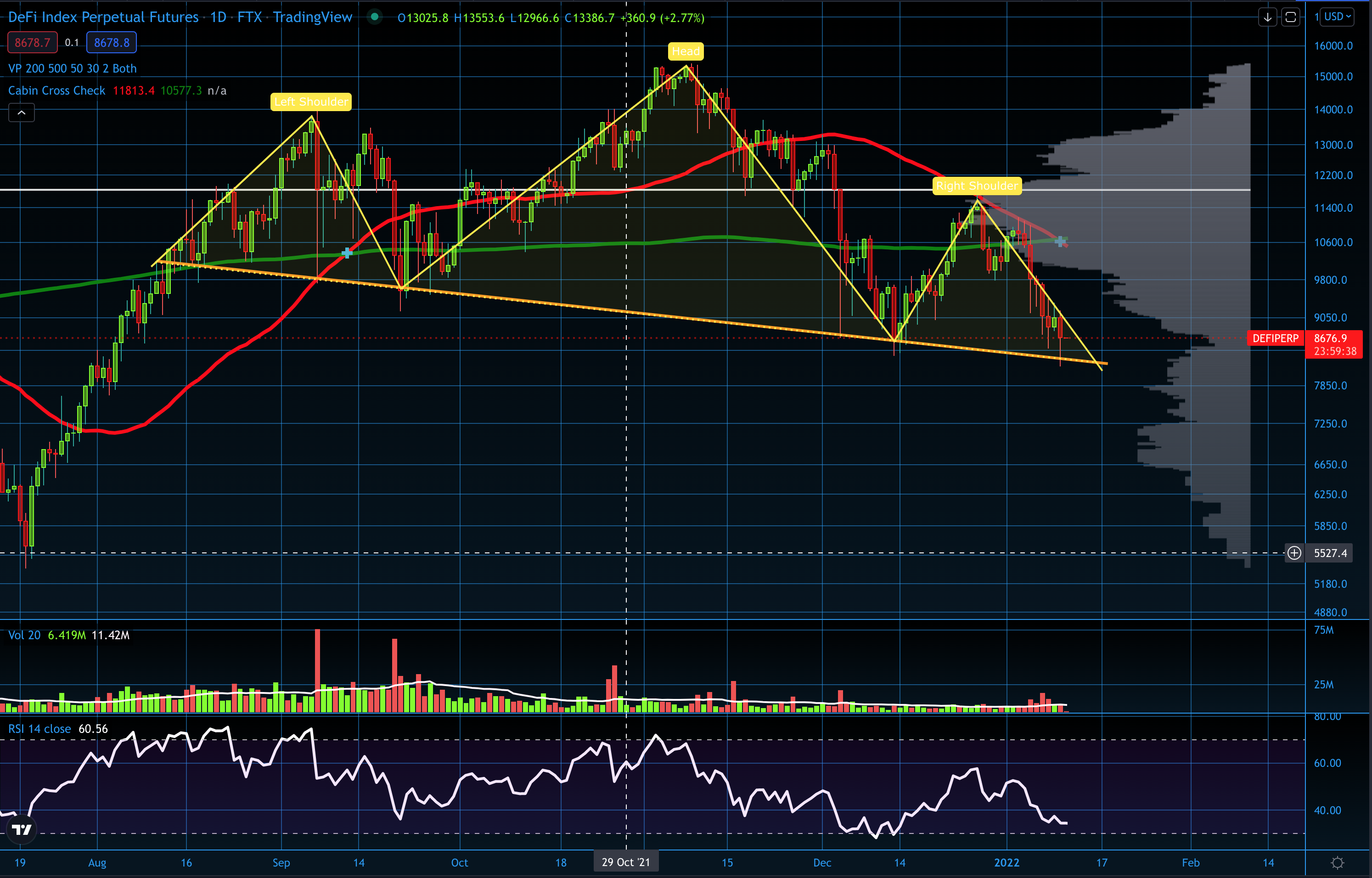
Task: Click the cross marker where the averages meet
Action: 1060,242
